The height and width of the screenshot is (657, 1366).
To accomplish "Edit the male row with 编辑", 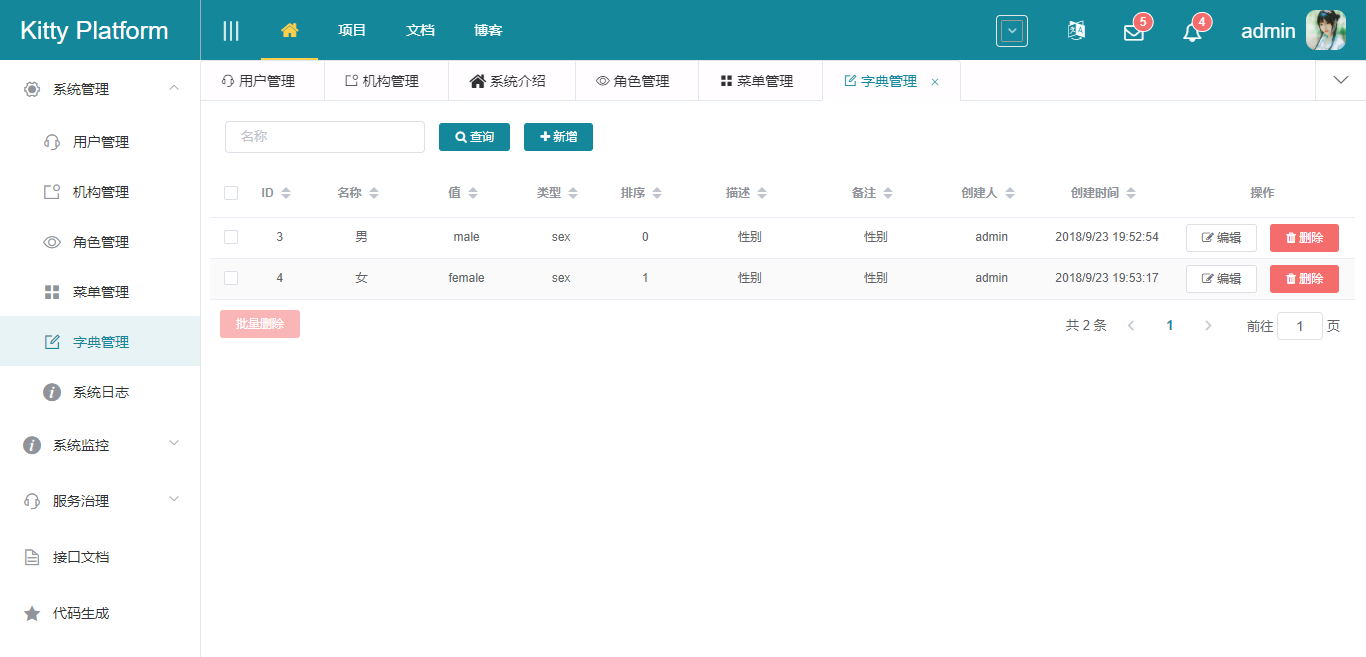I will point(1221,238).
